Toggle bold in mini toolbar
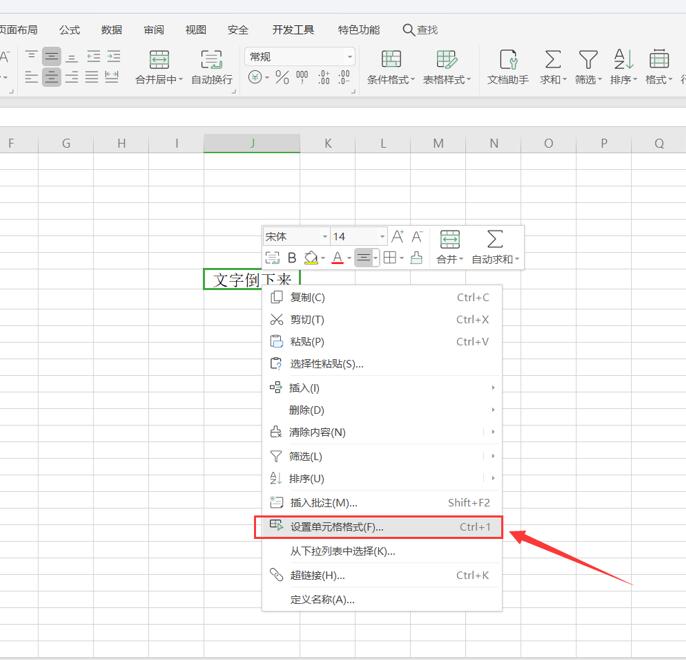Screen dimensions: 686x660 tap(292, 258)
